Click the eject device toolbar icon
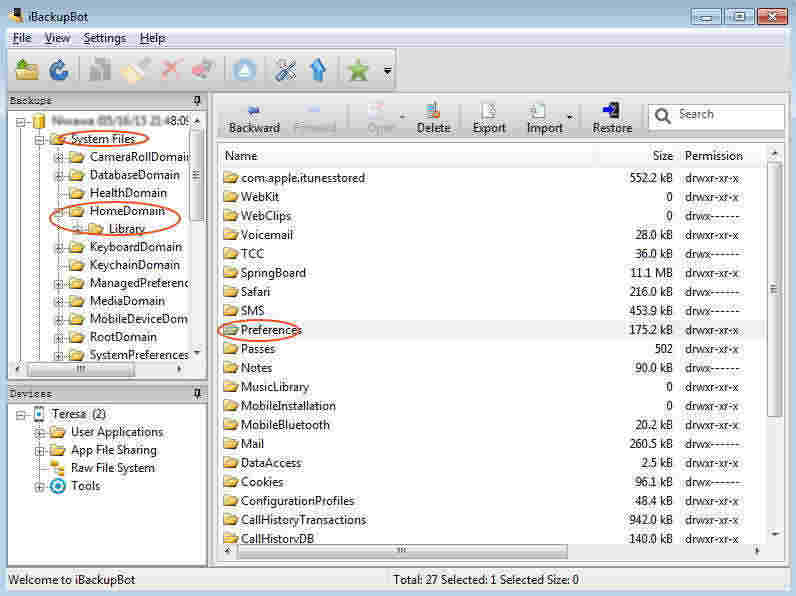This screenshot has height=596, width=796. click(245, 70)
